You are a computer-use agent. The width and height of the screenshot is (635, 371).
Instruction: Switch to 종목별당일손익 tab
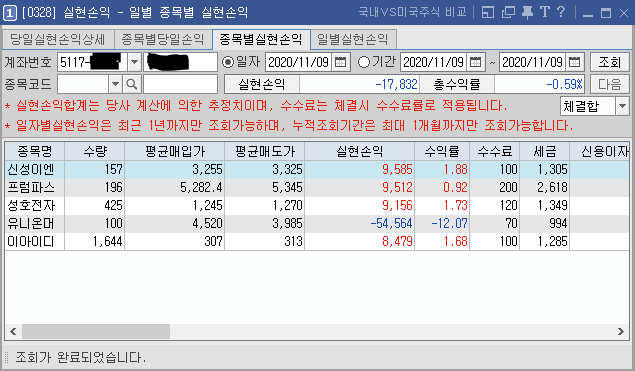click(x=163, y=39)
